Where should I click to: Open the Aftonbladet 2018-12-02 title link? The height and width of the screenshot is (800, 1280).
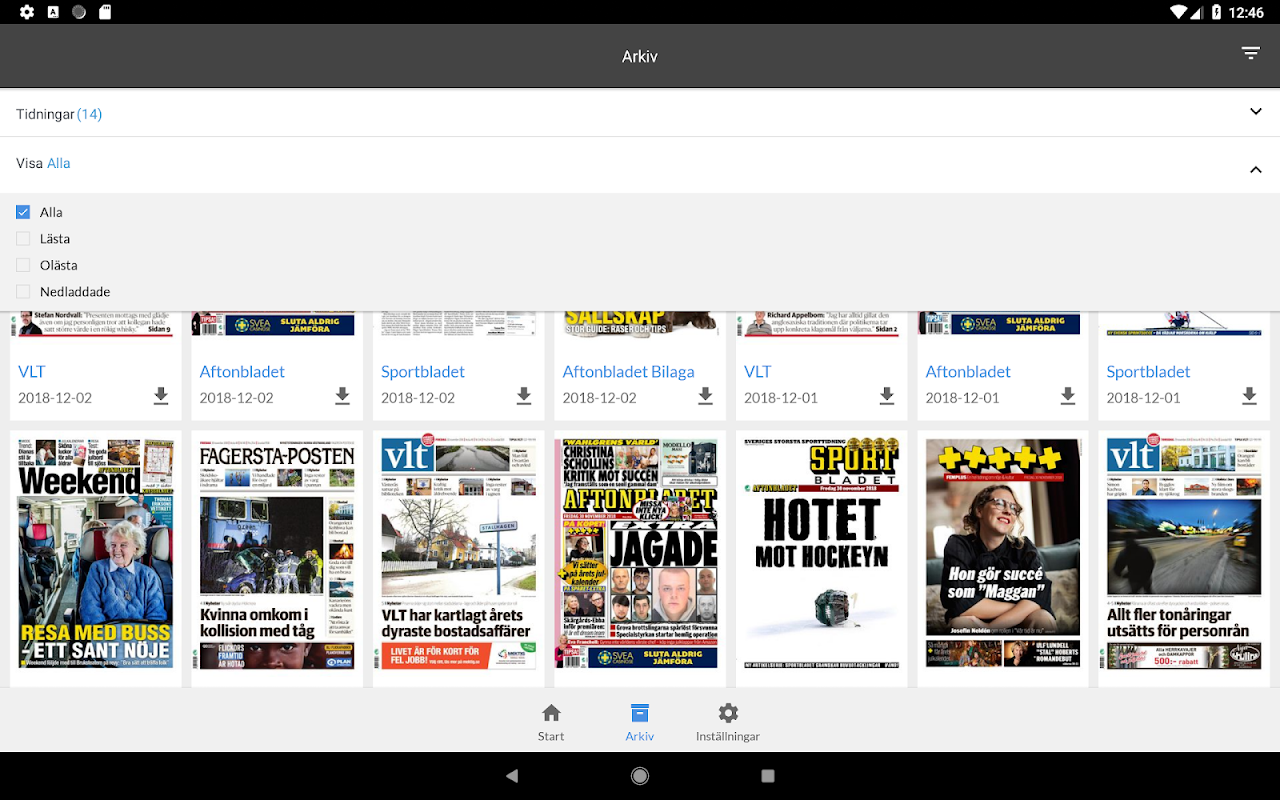(242, 371)
